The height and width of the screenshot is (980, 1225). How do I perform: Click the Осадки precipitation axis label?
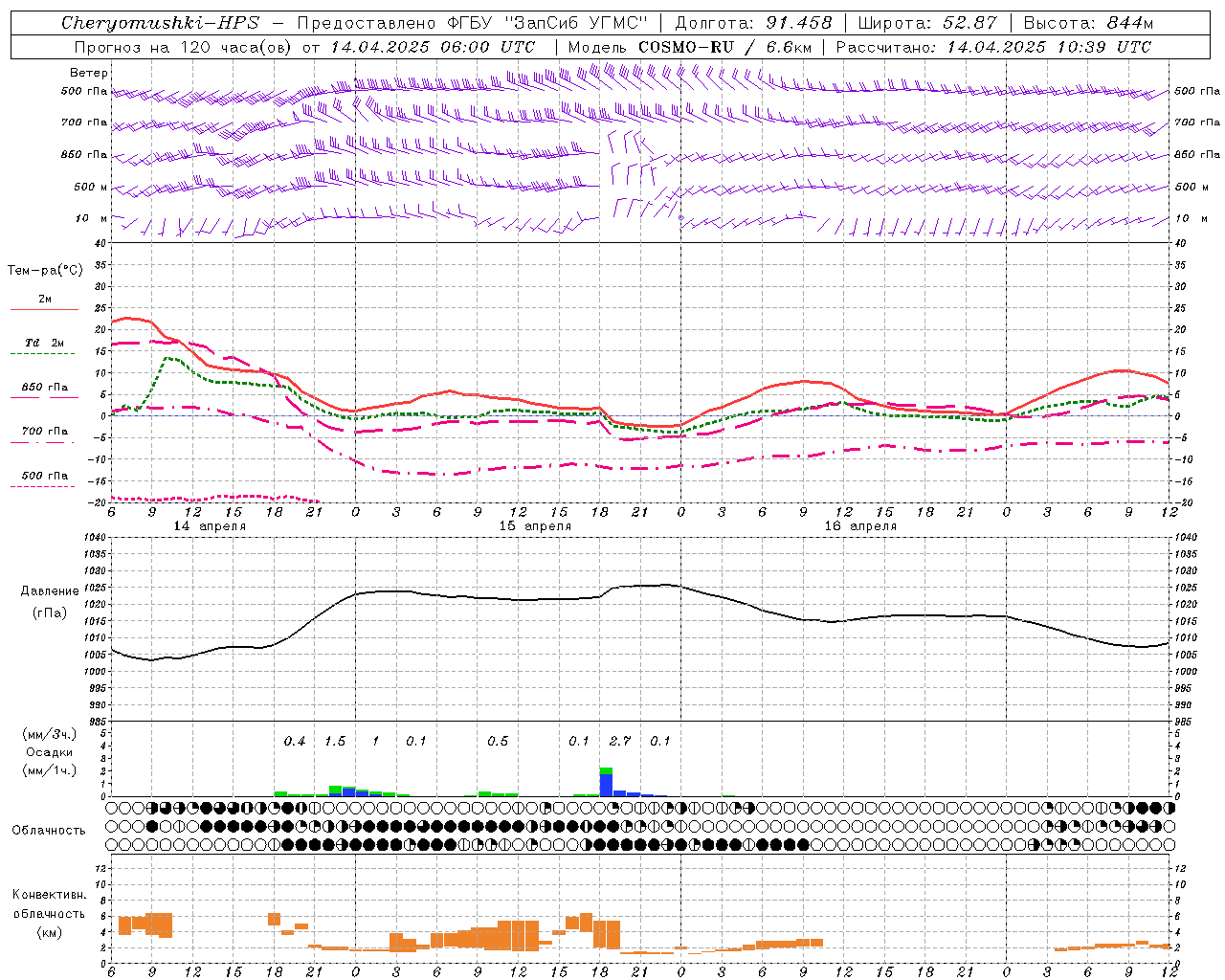pos(49,752)
